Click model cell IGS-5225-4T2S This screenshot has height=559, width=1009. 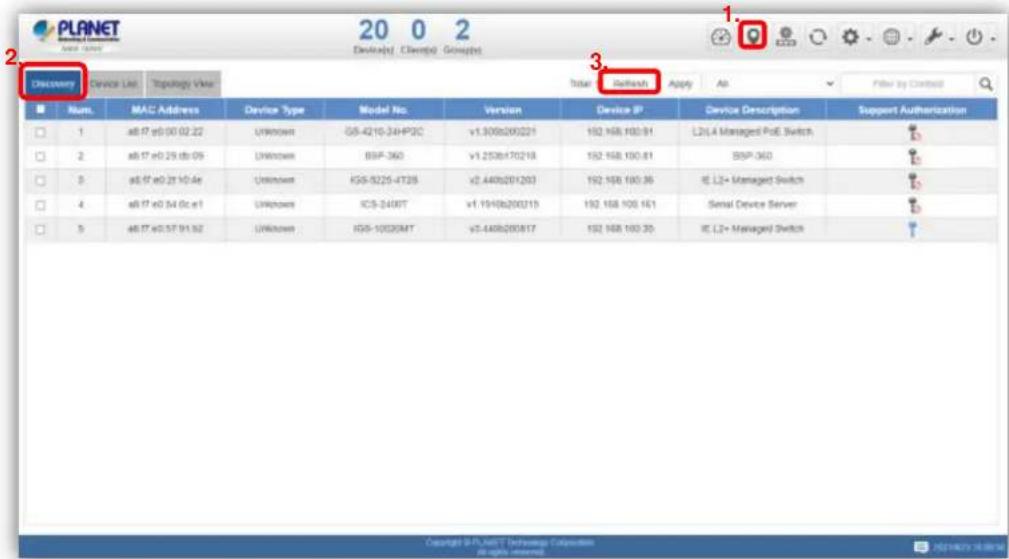(x=384, y=180)
